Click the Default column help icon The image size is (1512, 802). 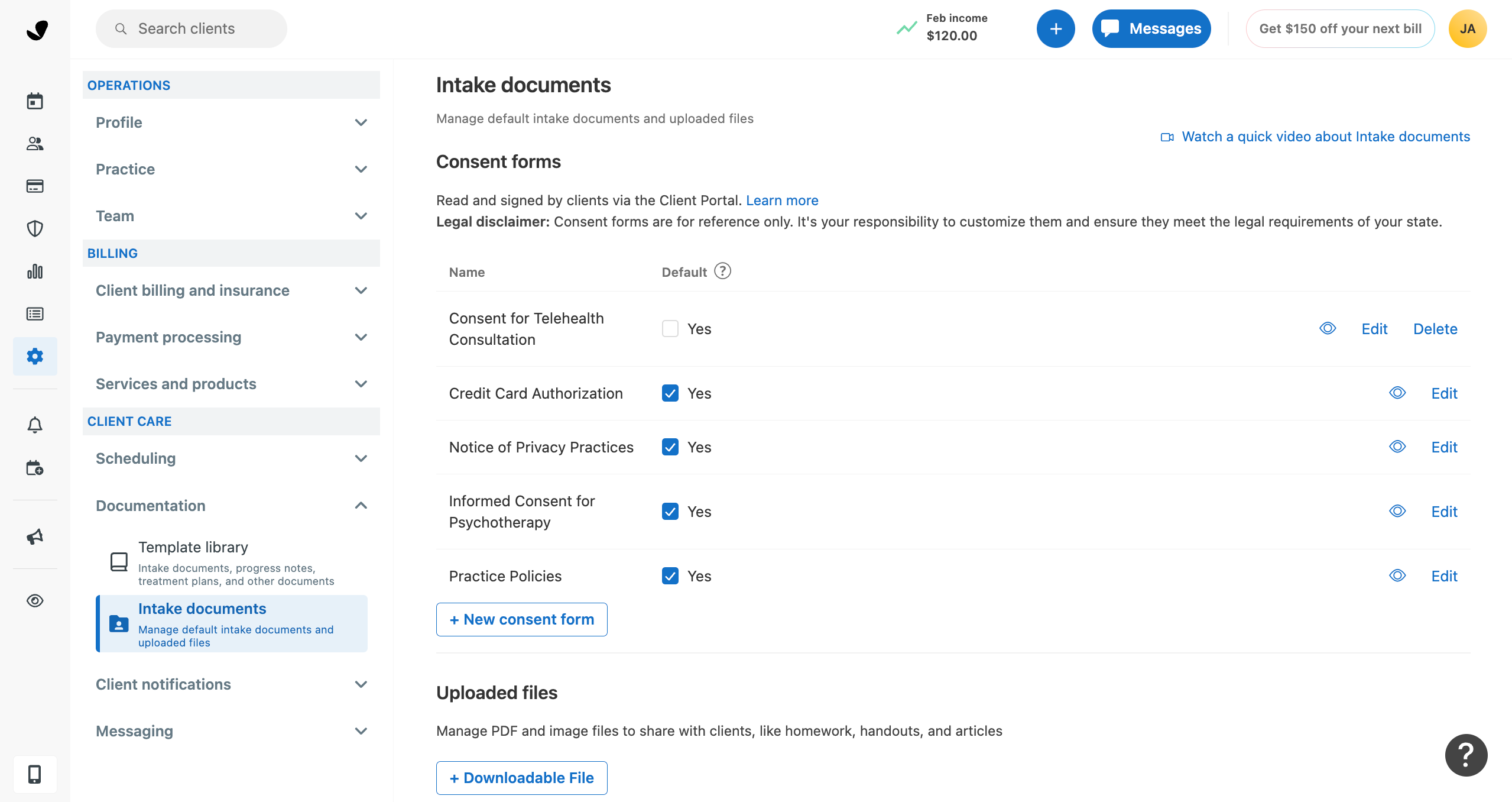722,271
